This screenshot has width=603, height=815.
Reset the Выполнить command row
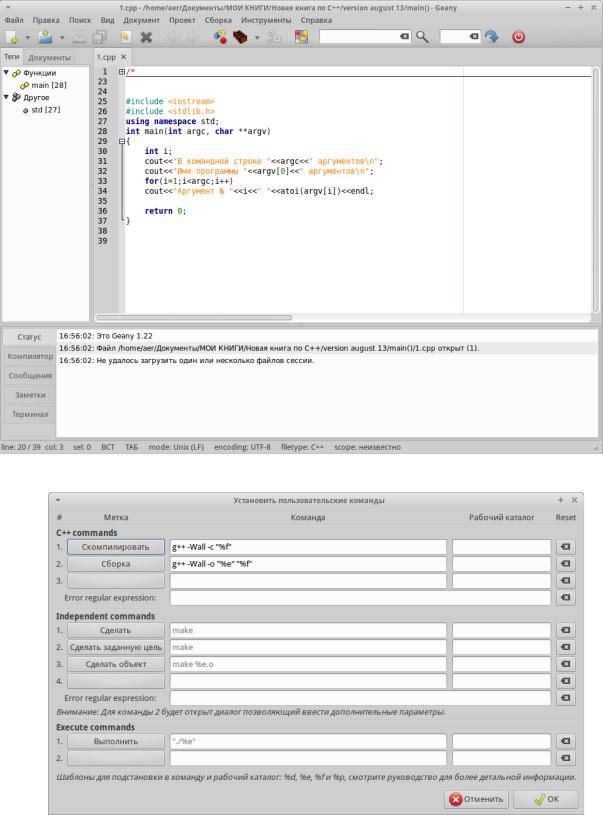point(566,741)
